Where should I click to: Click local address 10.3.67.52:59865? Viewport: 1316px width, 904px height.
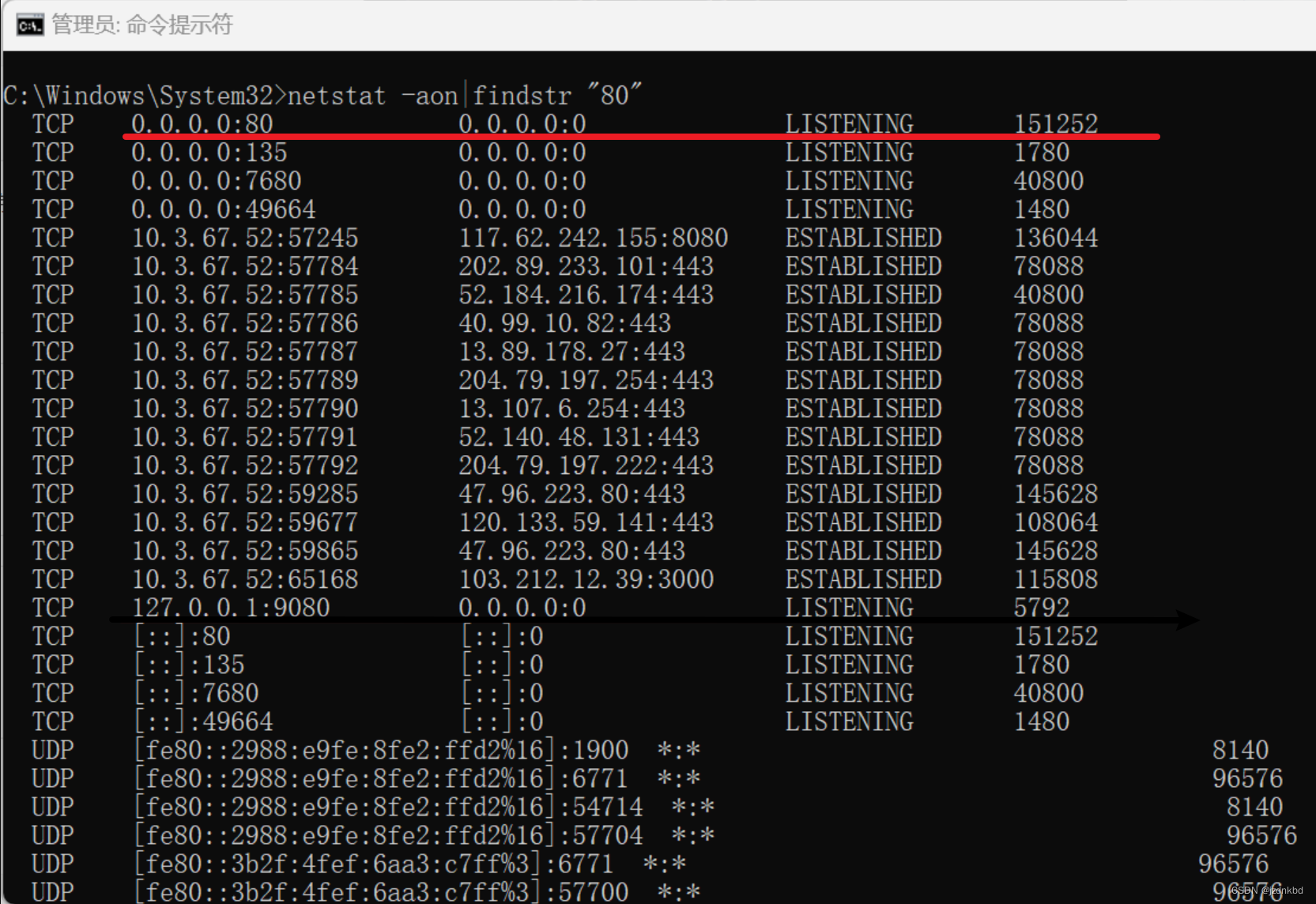point(245,551)
